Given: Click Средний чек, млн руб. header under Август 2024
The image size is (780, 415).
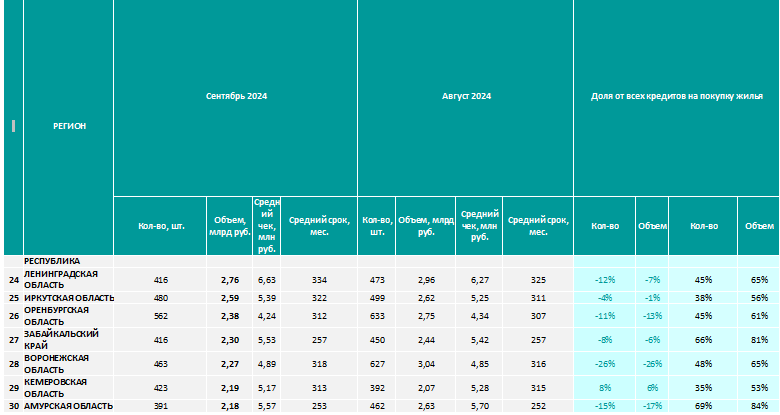Looking at the screenshot, I should click(x=479, y=225).
